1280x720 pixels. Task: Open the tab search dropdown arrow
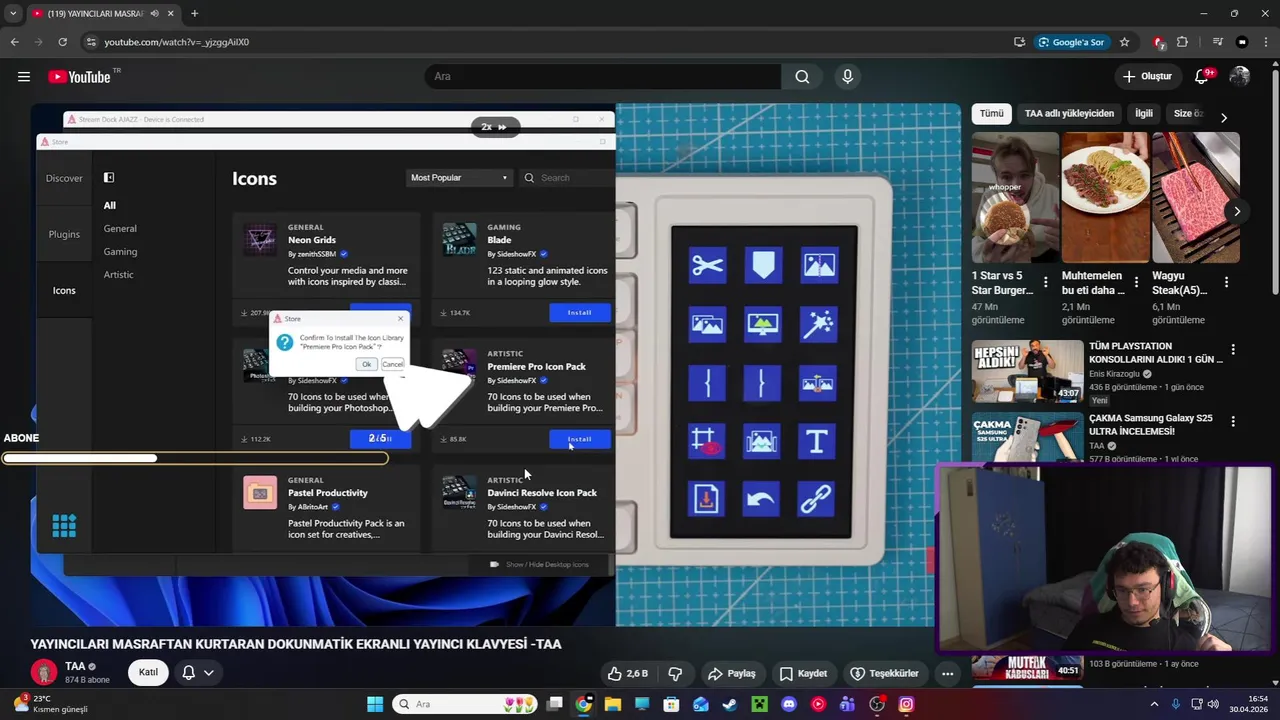tap(13, 13)
